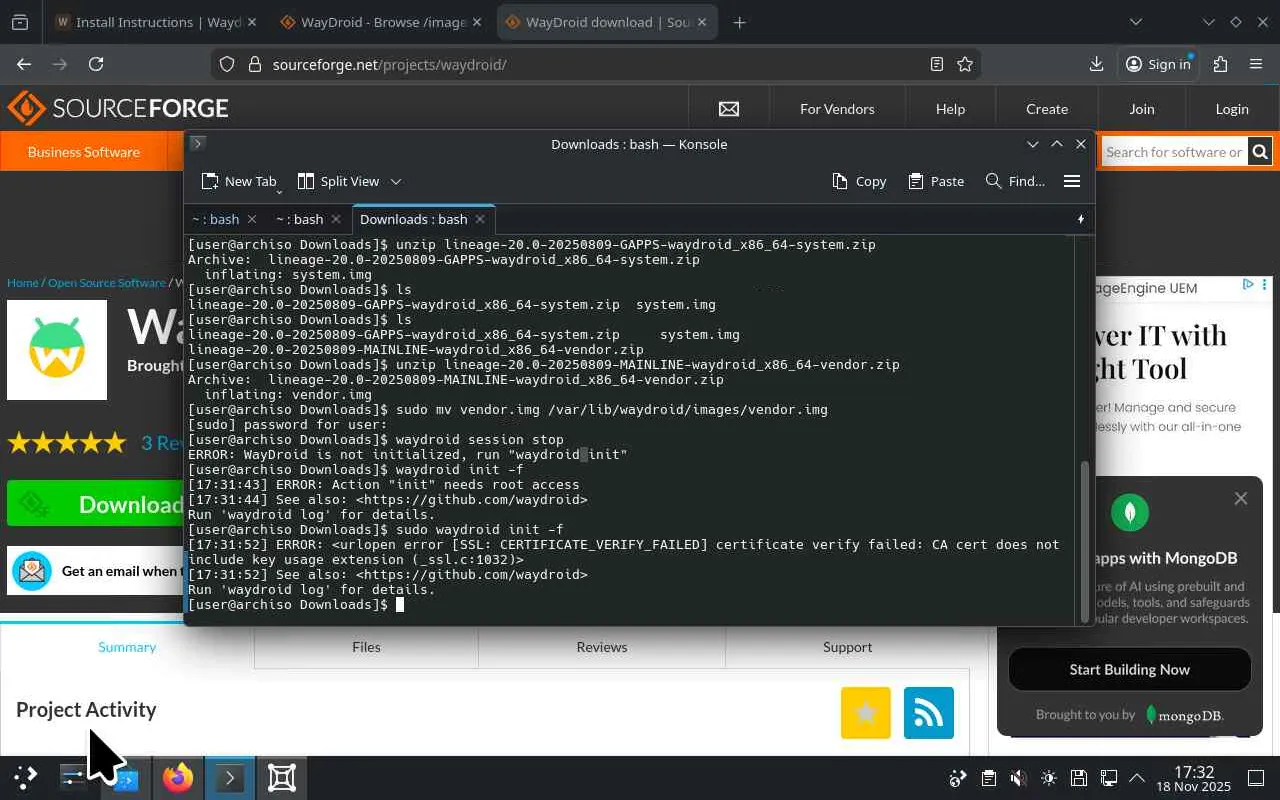This screenshot has height=800, width=1280.
Task: Open Business Software menu item
Action: coord(84,152)
